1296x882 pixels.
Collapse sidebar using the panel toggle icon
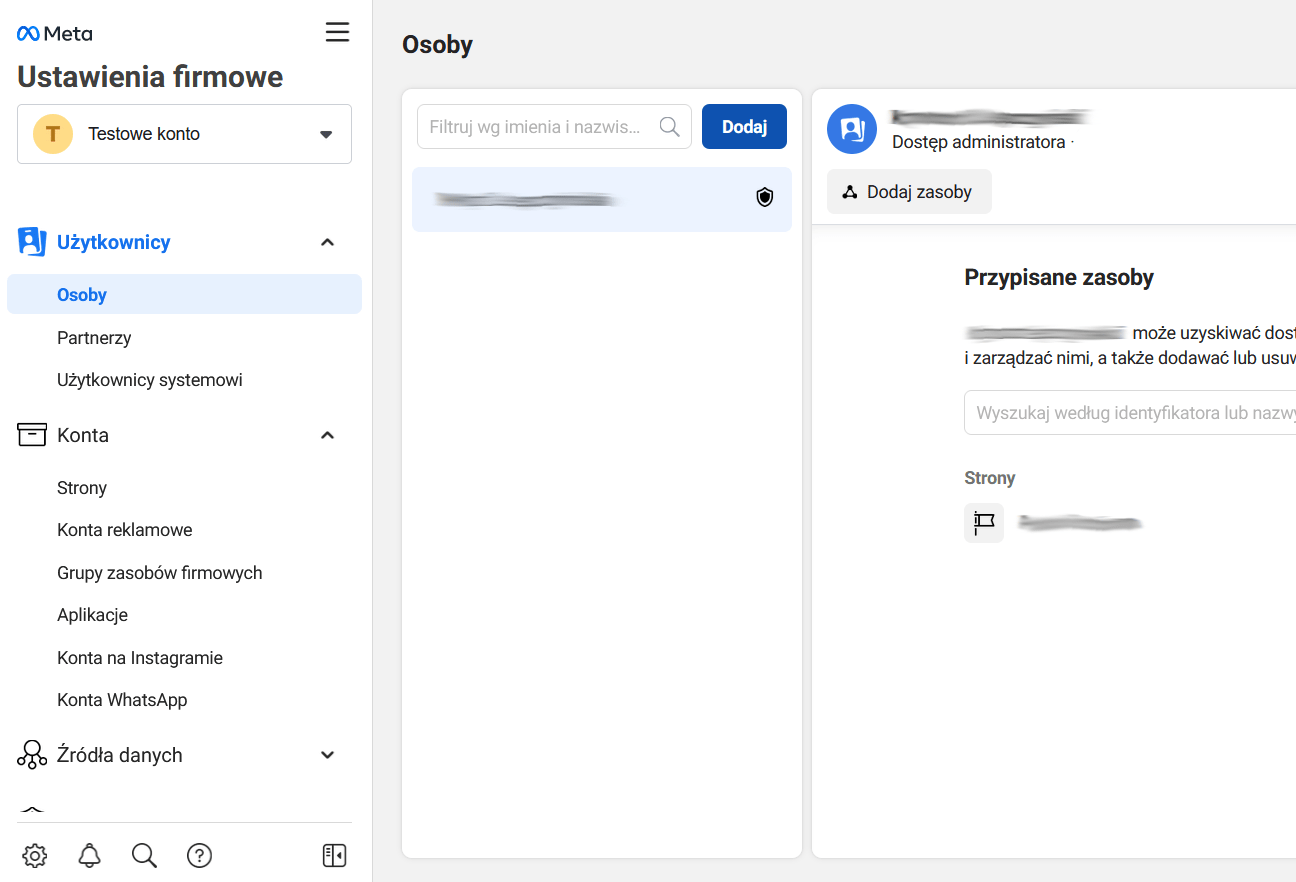tap(334, 855)
